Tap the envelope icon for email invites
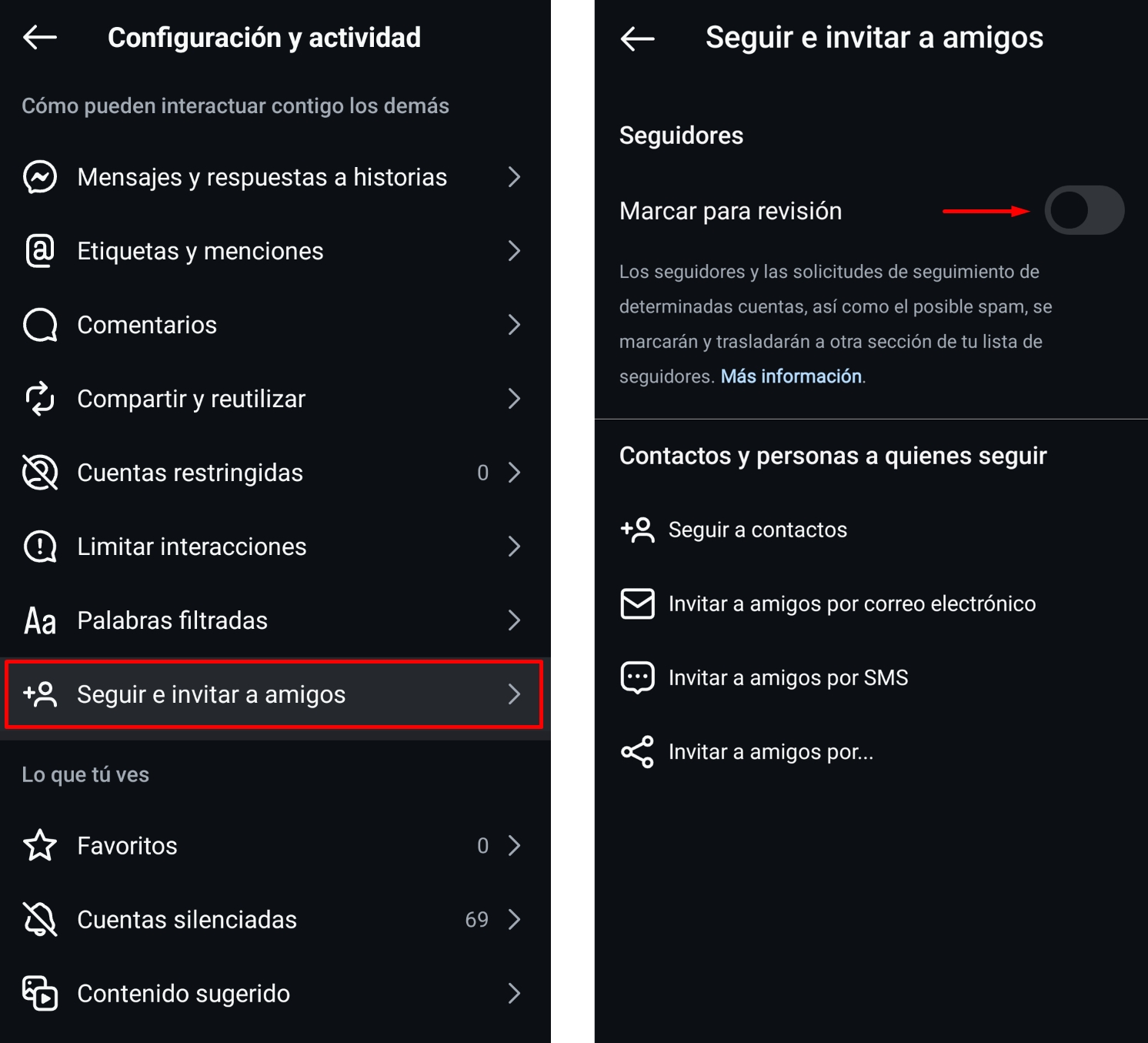The height and width of the screenshot is (1043, 1148). click(637, 603)
